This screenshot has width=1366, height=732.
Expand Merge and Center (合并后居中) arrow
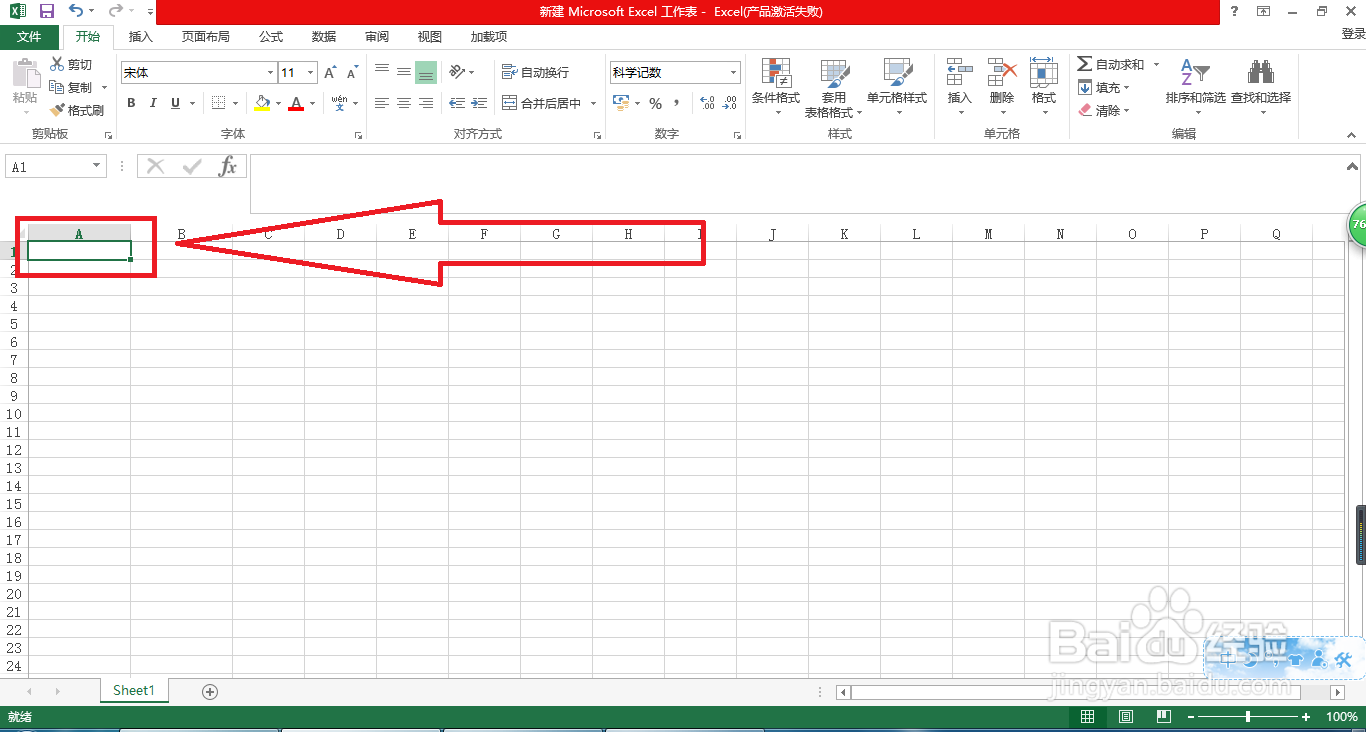pos(593,103)
